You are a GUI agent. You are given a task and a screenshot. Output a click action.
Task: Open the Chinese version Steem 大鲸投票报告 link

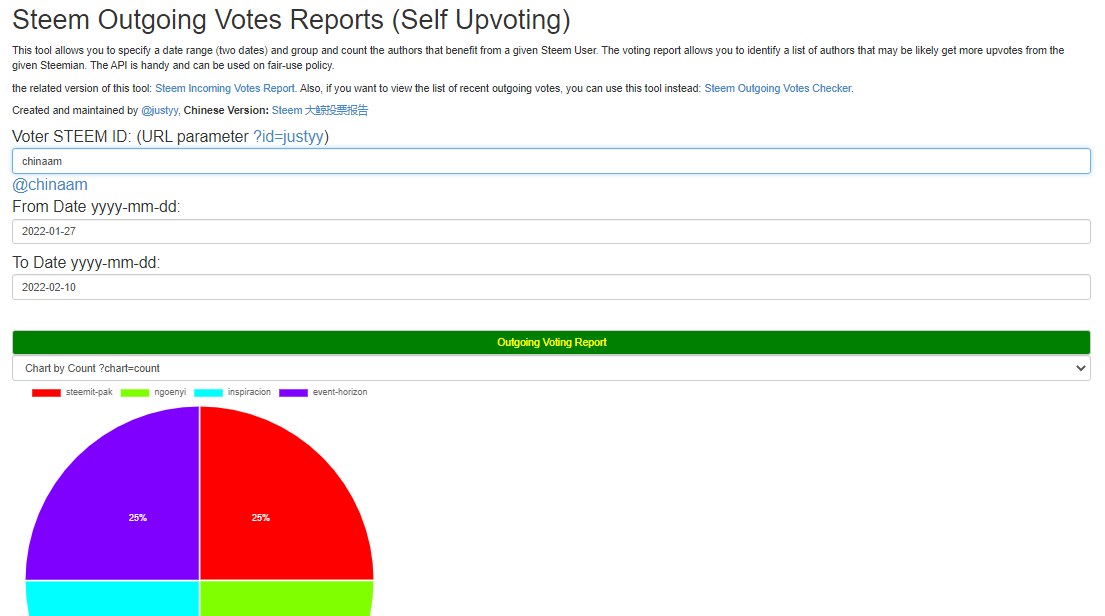pyautogui.click(x=320, y=110)
